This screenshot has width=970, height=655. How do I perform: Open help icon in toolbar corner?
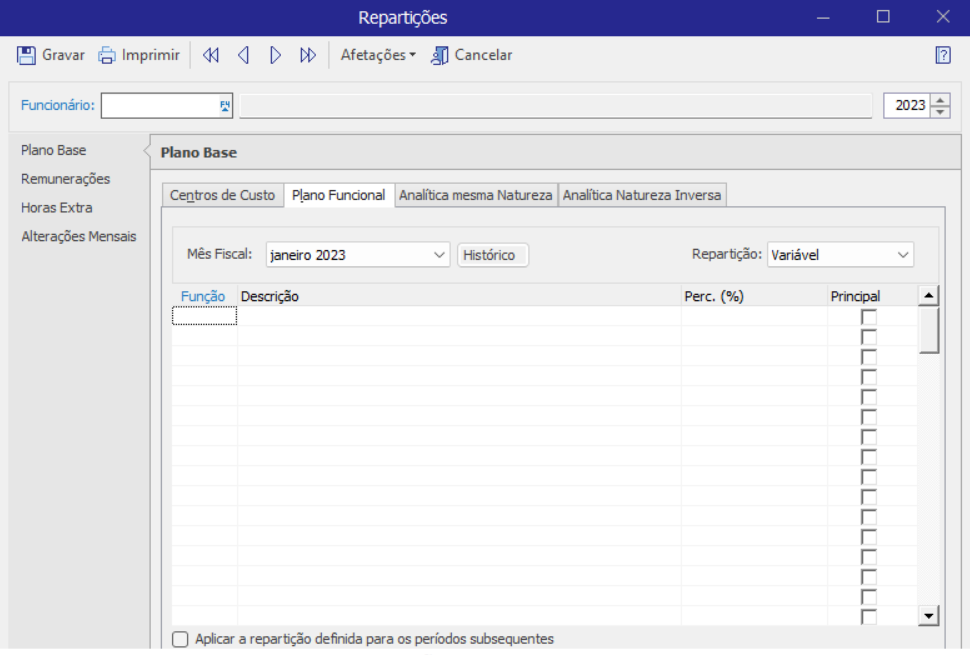942,56
